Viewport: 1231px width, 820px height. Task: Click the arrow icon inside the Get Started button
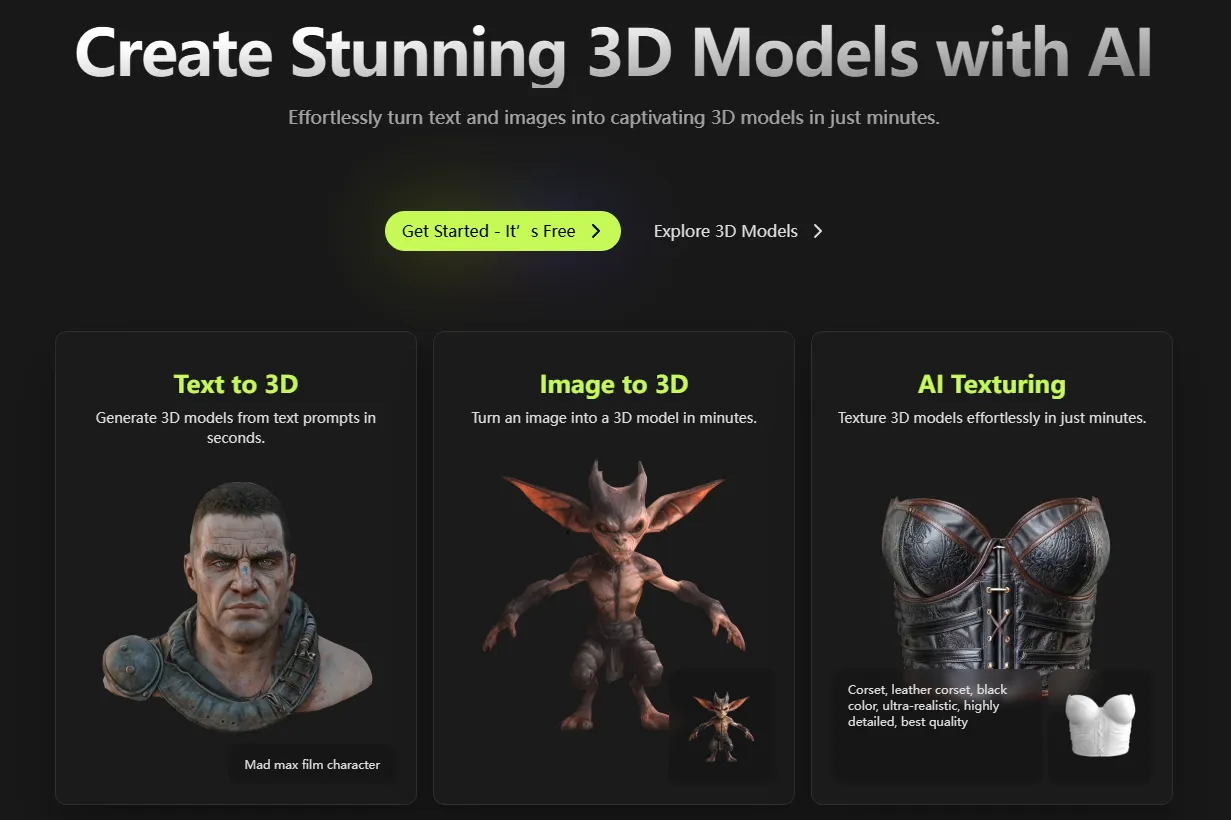tap(596, 231)
